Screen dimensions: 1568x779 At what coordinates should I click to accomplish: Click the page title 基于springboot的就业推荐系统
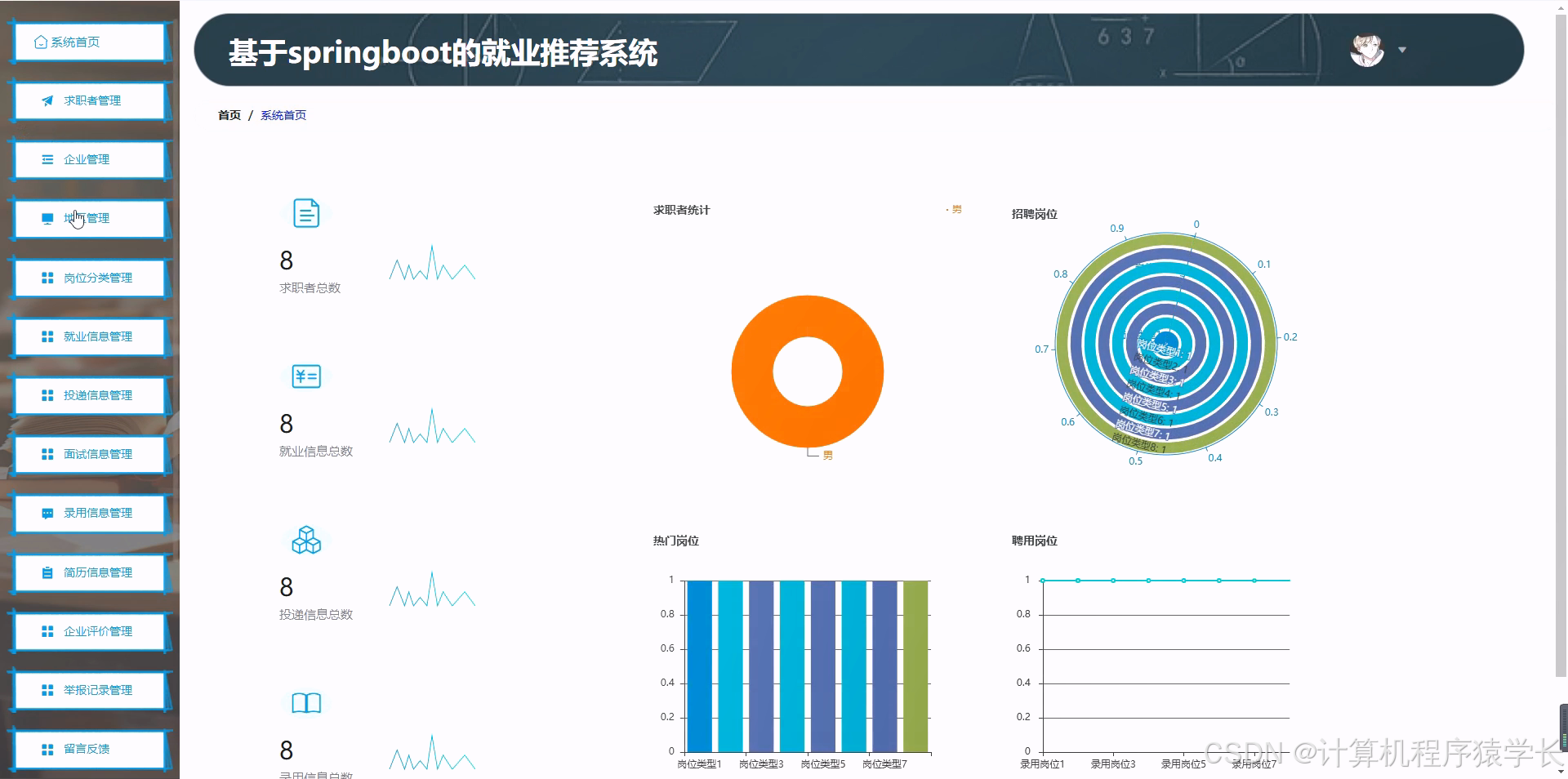coord(443,53)
